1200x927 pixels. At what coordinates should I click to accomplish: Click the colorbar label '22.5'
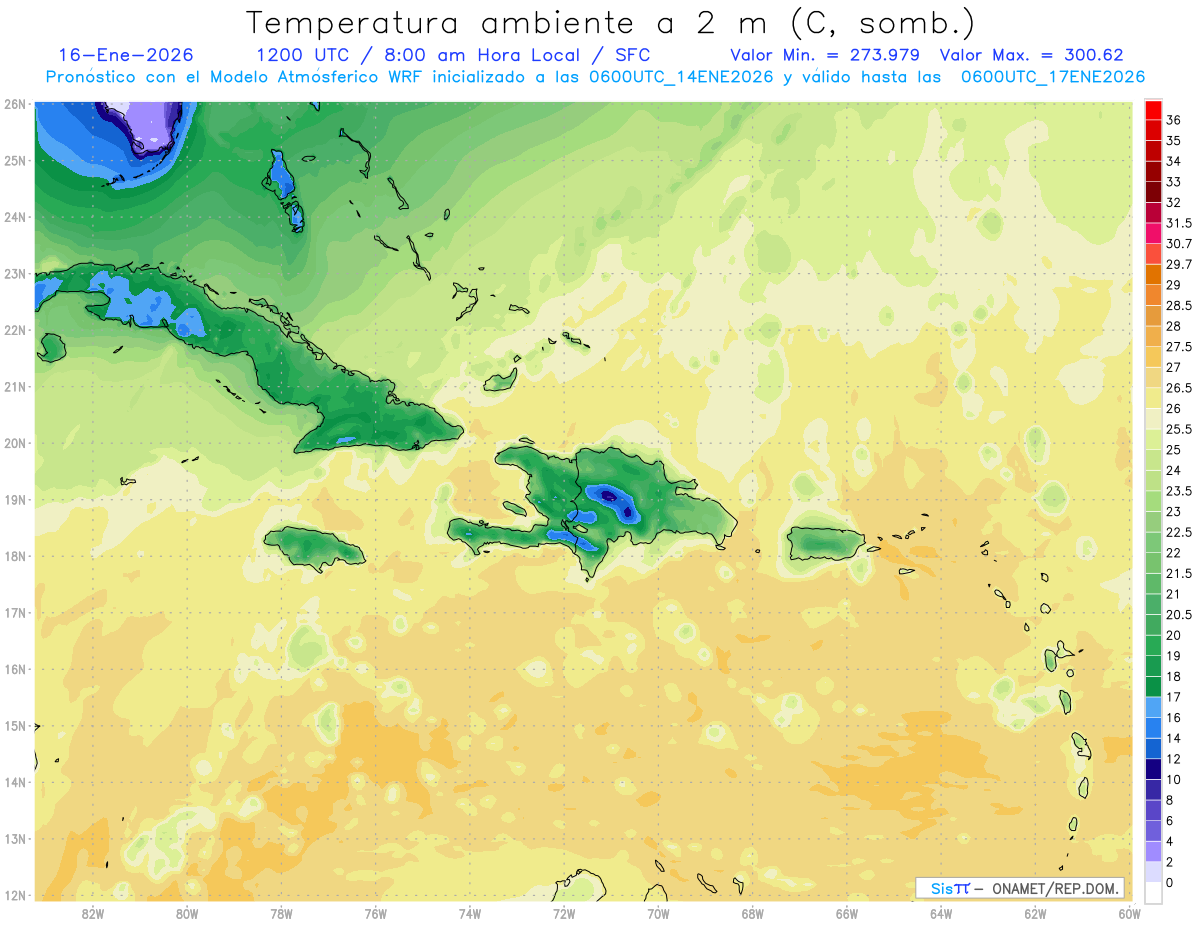point(1179,532)
